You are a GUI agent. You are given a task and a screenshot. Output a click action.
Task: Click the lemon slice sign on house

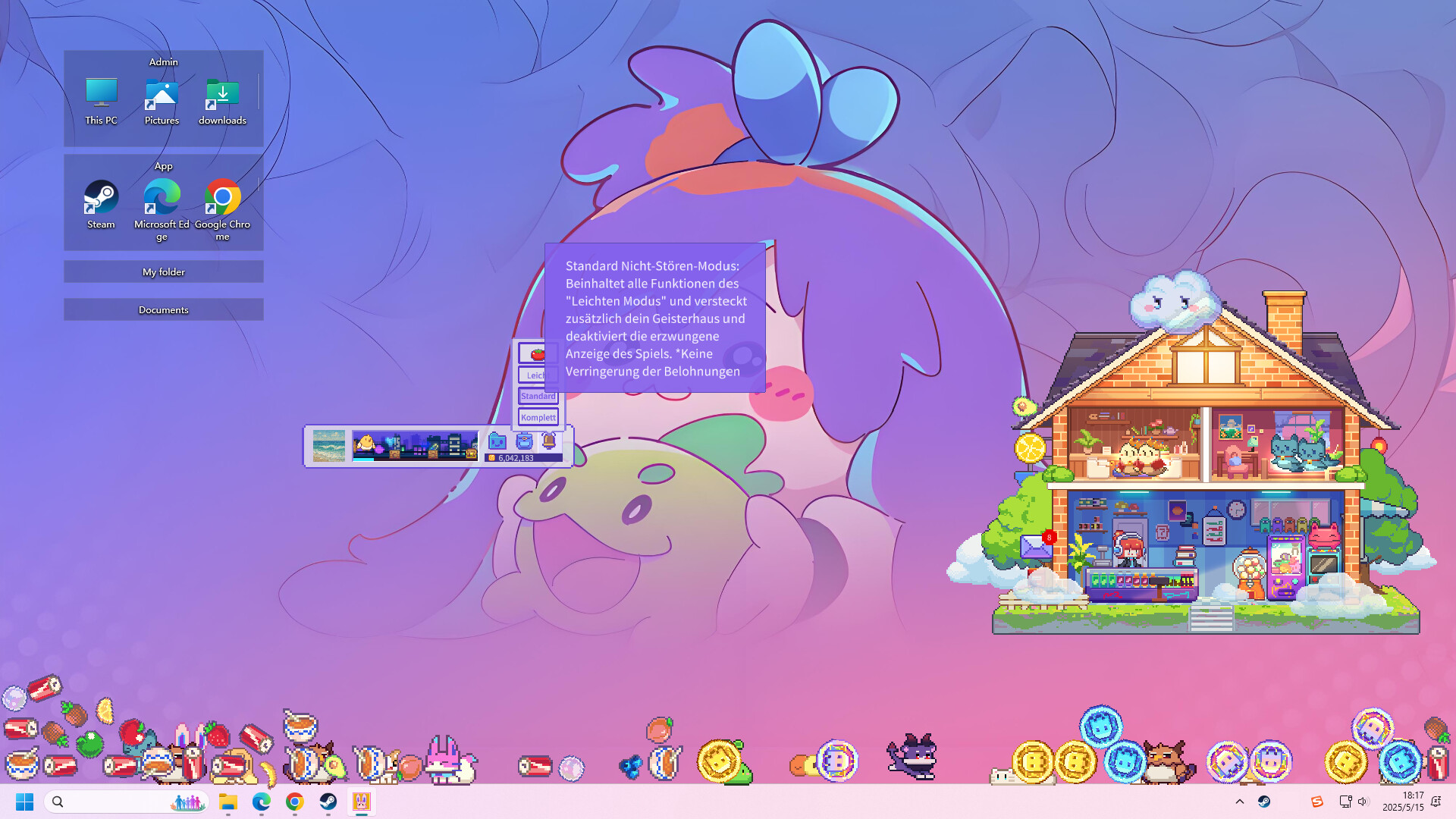point(1030,448)
